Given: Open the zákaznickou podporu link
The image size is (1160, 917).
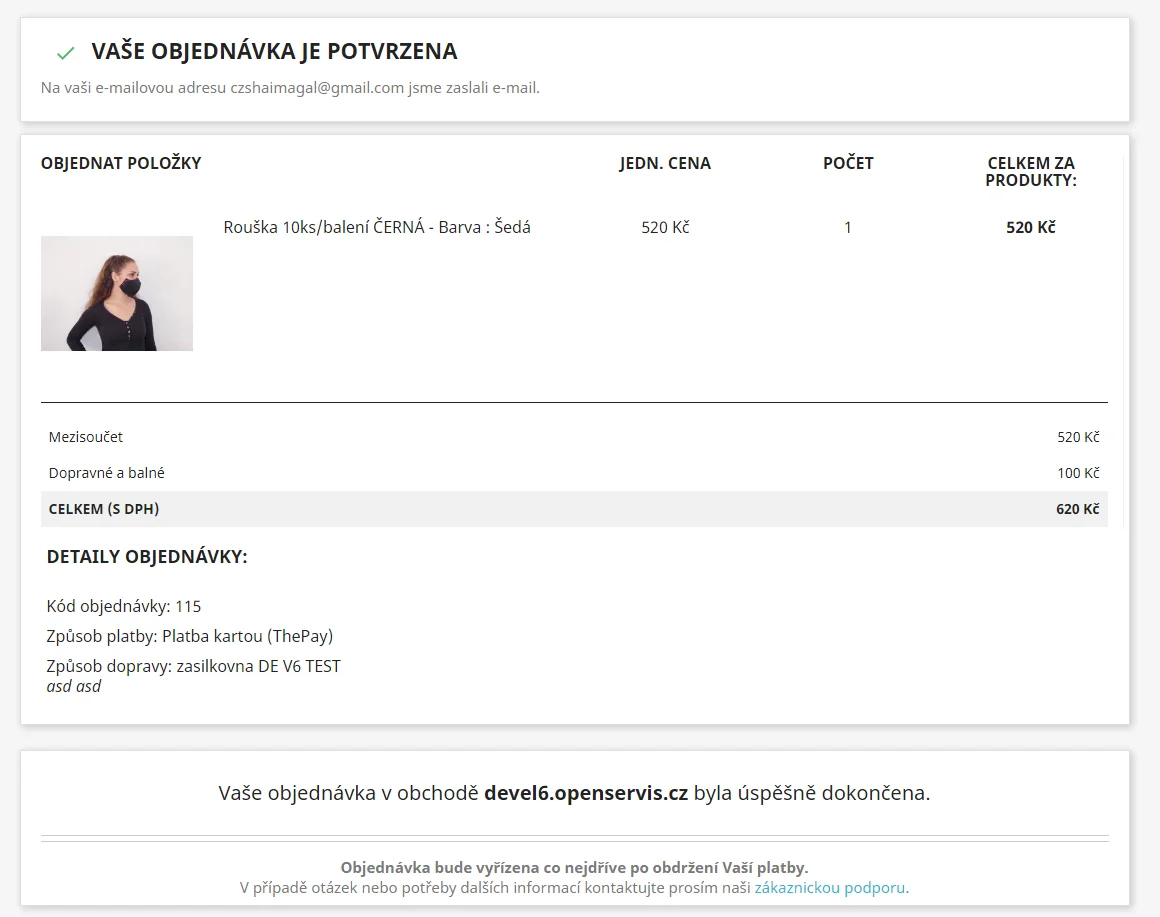Looking at the screenshot, I should coord(830,887).
